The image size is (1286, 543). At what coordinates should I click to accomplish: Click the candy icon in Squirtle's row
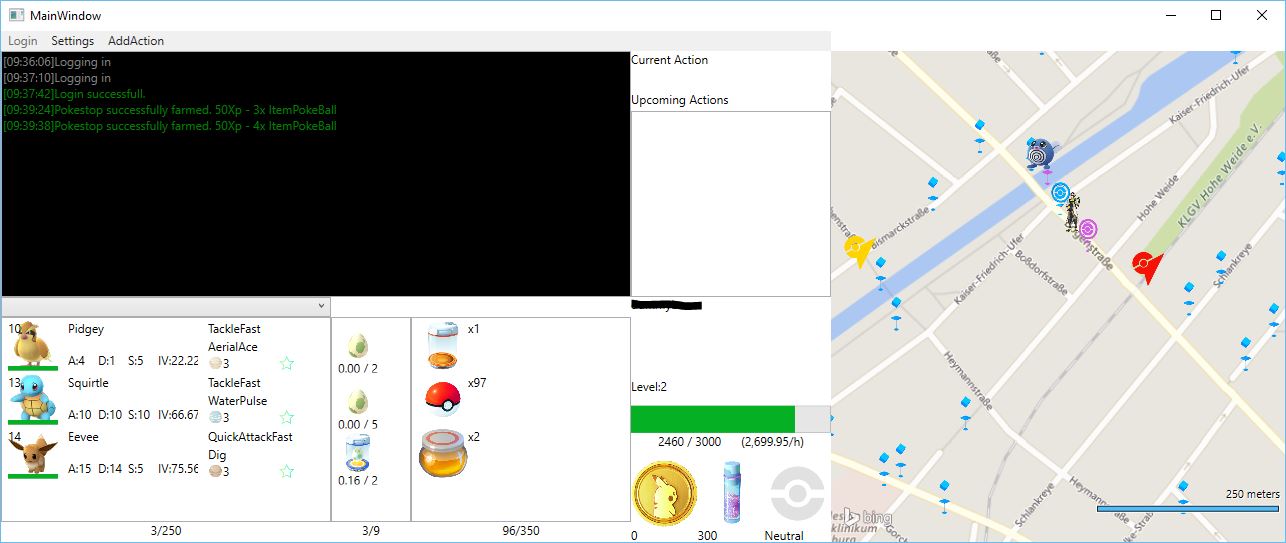pyautogui.click(x=214, y=418)
